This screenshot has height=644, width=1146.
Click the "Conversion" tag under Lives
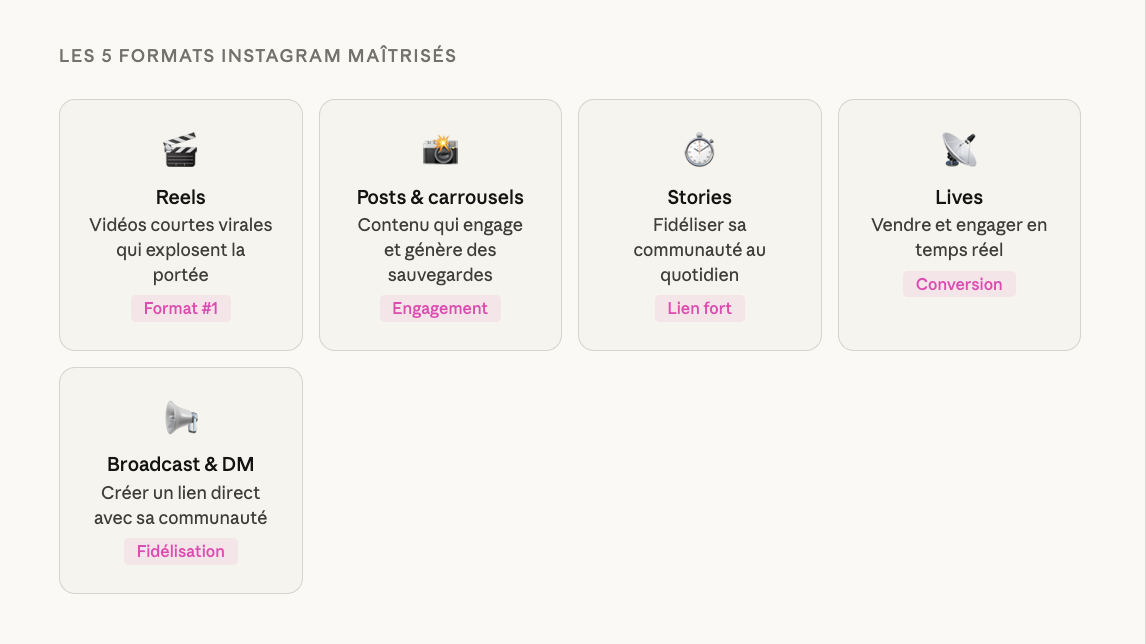click(959, 284)
